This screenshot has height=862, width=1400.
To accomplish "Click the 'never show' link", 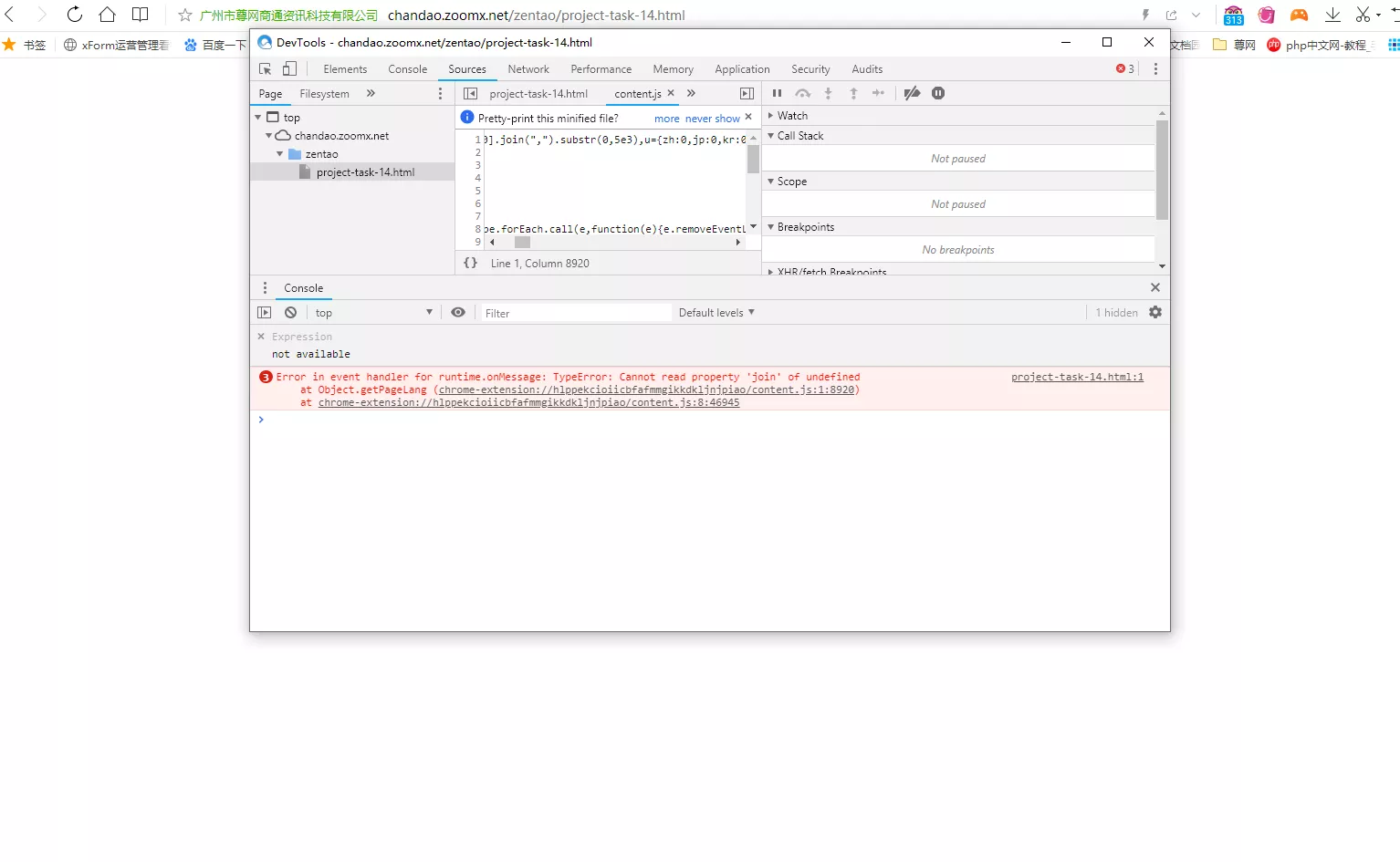I will click(x=713, y=119).
